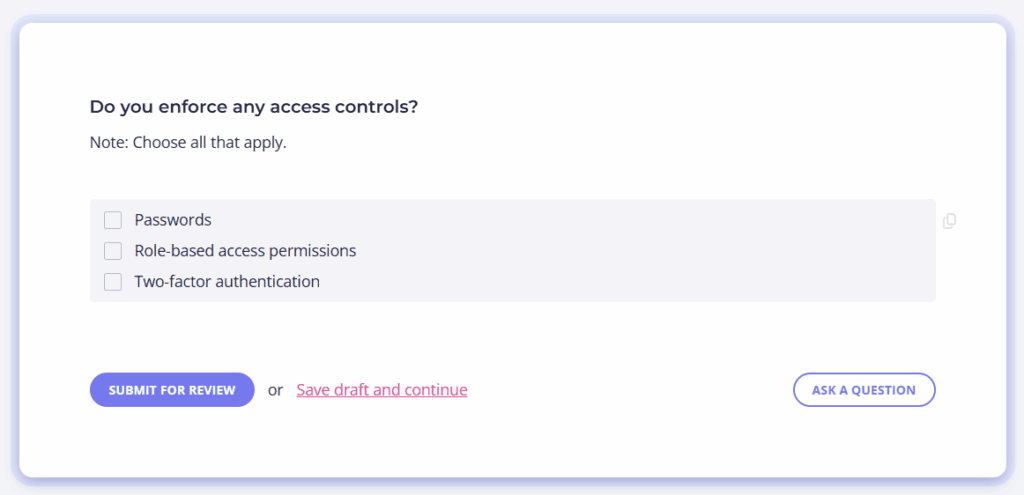Click the Choose all that apply note
1024x495 pixels.
click(x=188, y=143)
